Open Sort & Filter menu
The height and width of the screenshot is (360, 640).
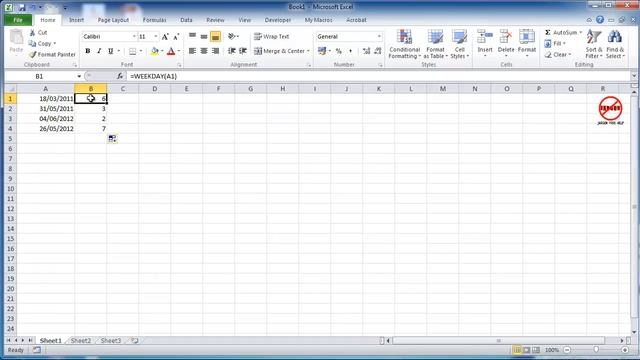pyautogui.click(x=593, y=44)
